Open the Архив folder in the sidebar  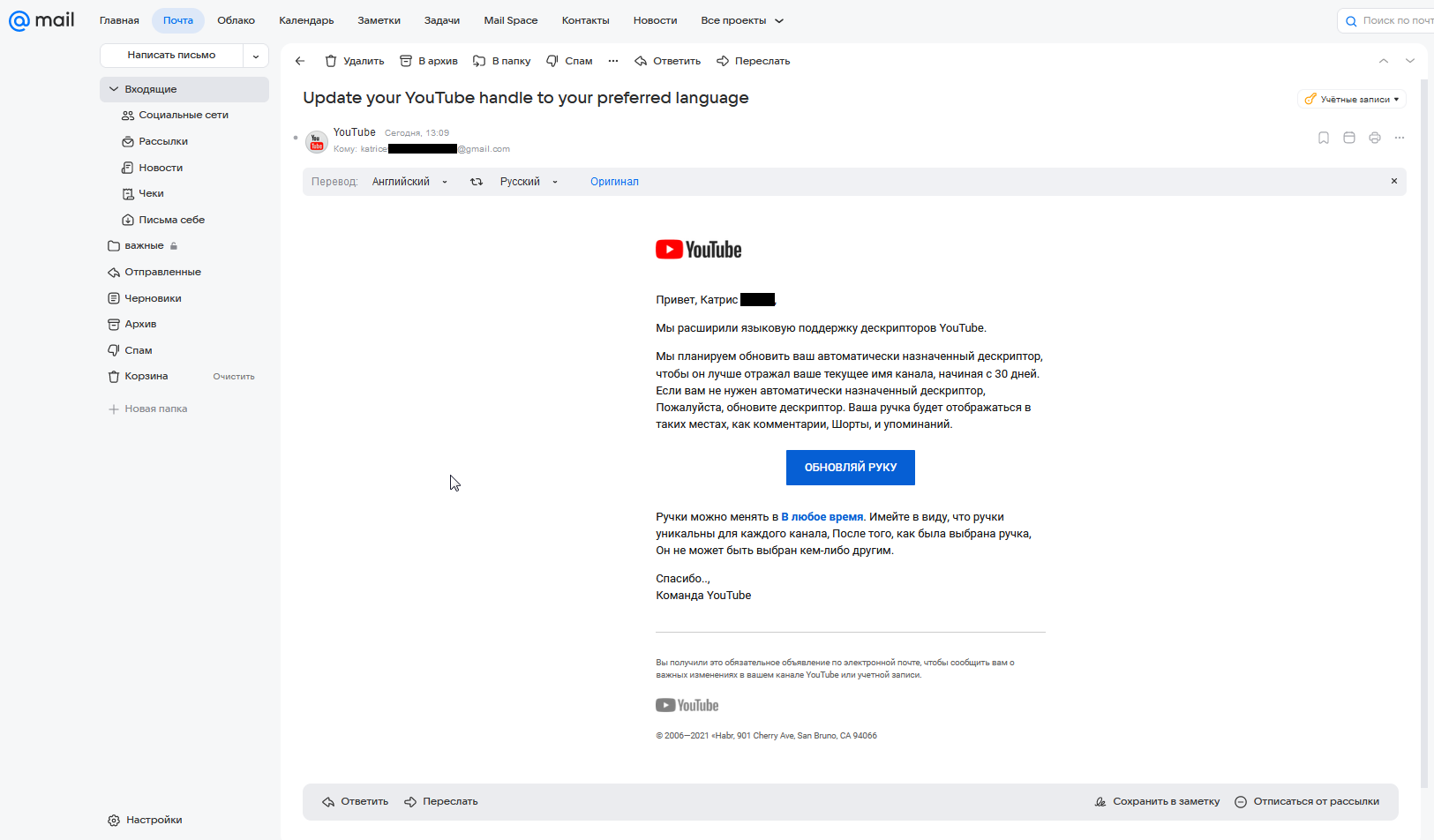point(140,324)
